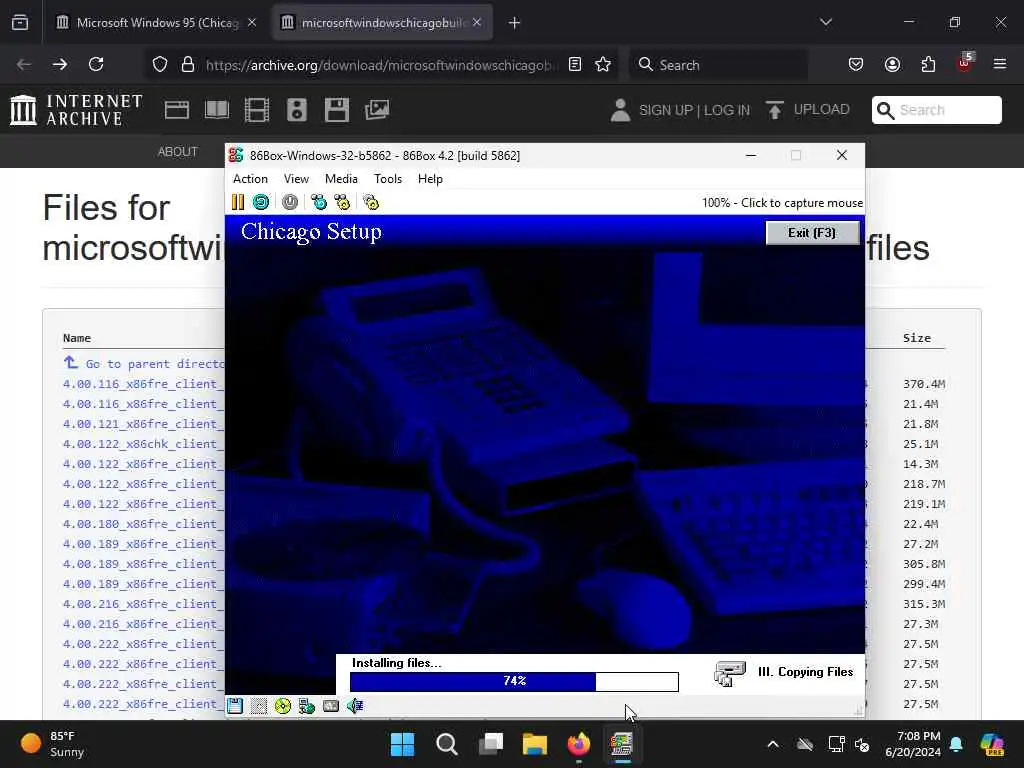Open a new Firefox tab
The width and height of the screenshot is (1024, 768).
(x=515, y=23)
